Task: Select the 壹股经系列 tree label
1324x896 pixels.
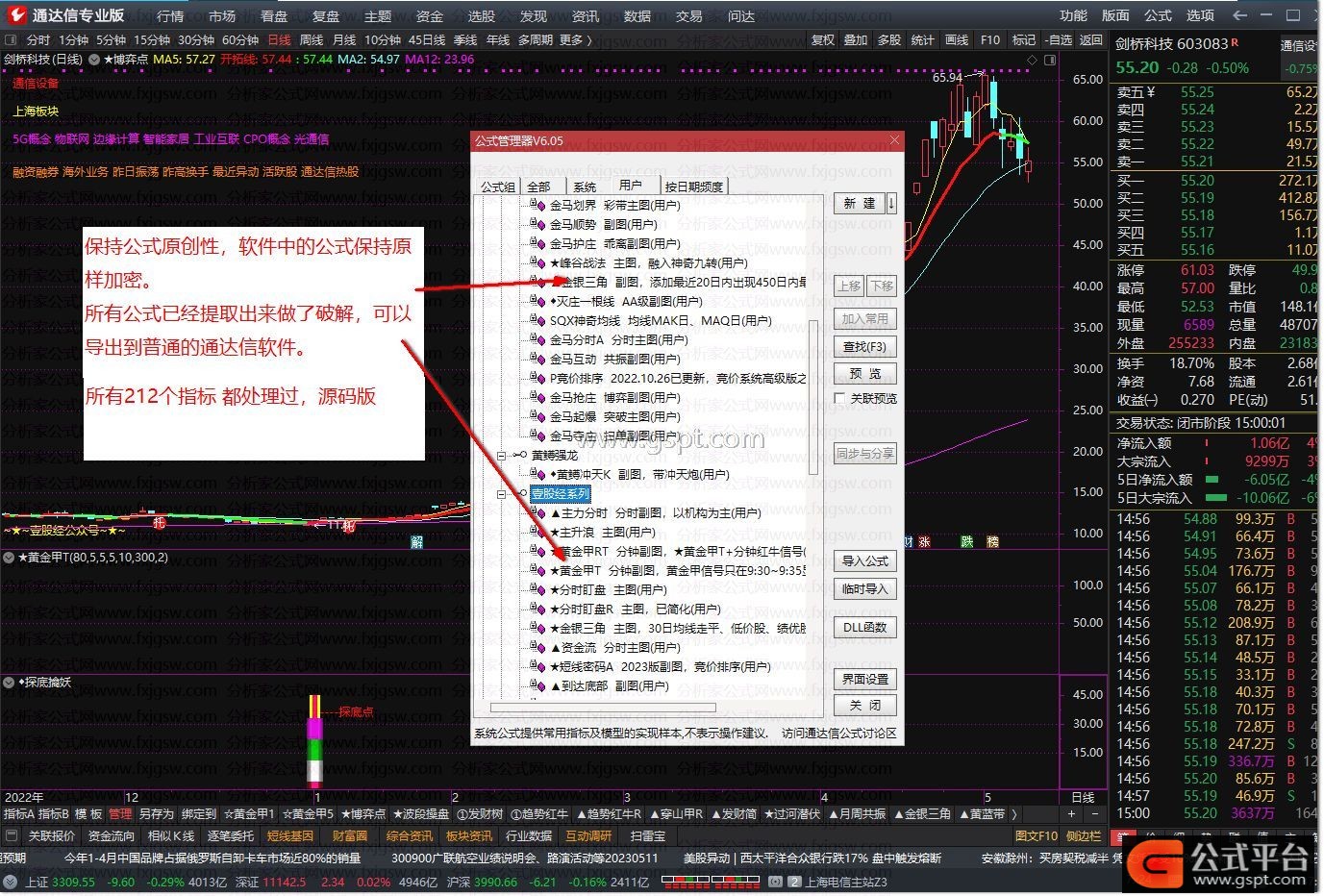Action: pos(561,493)
